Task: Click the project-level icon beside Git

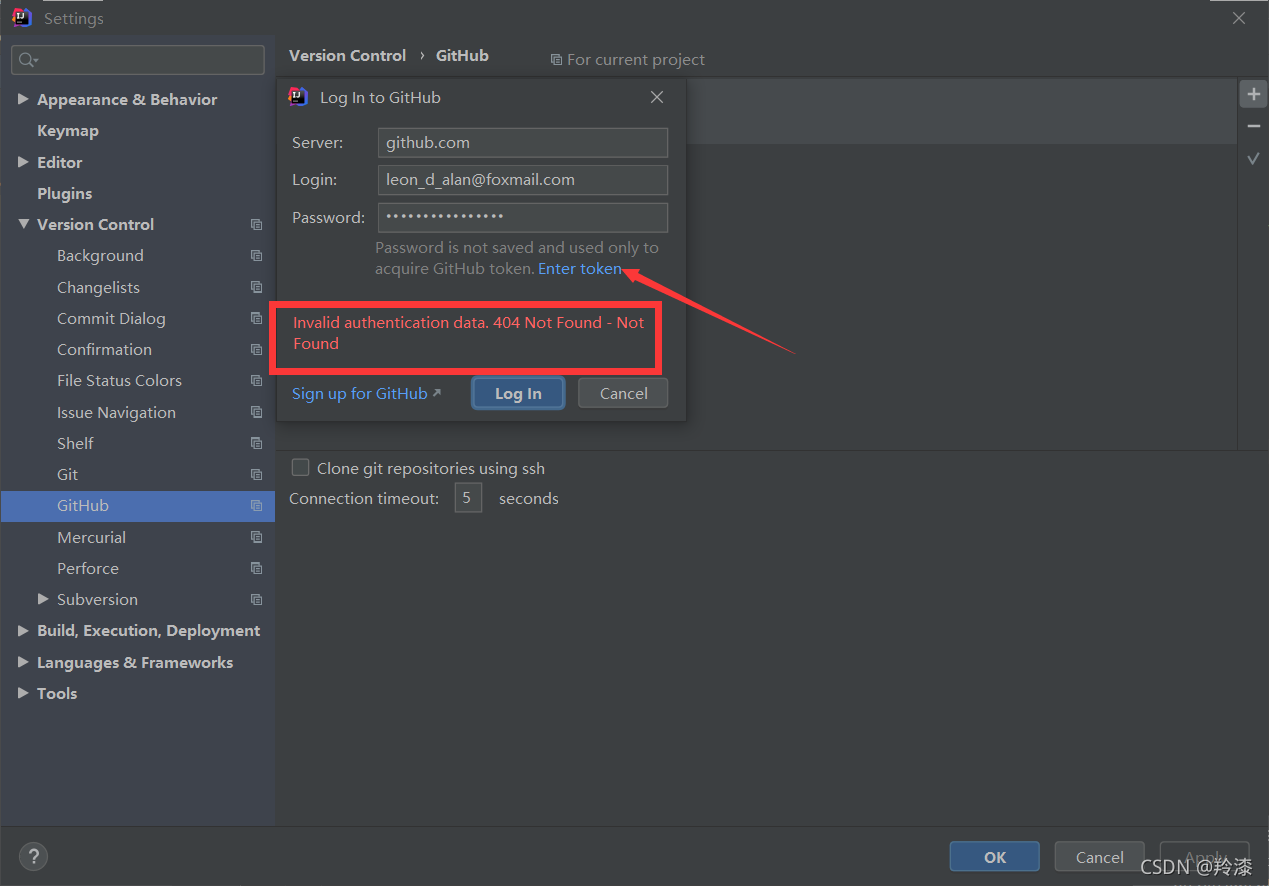Action: (257, 475)
